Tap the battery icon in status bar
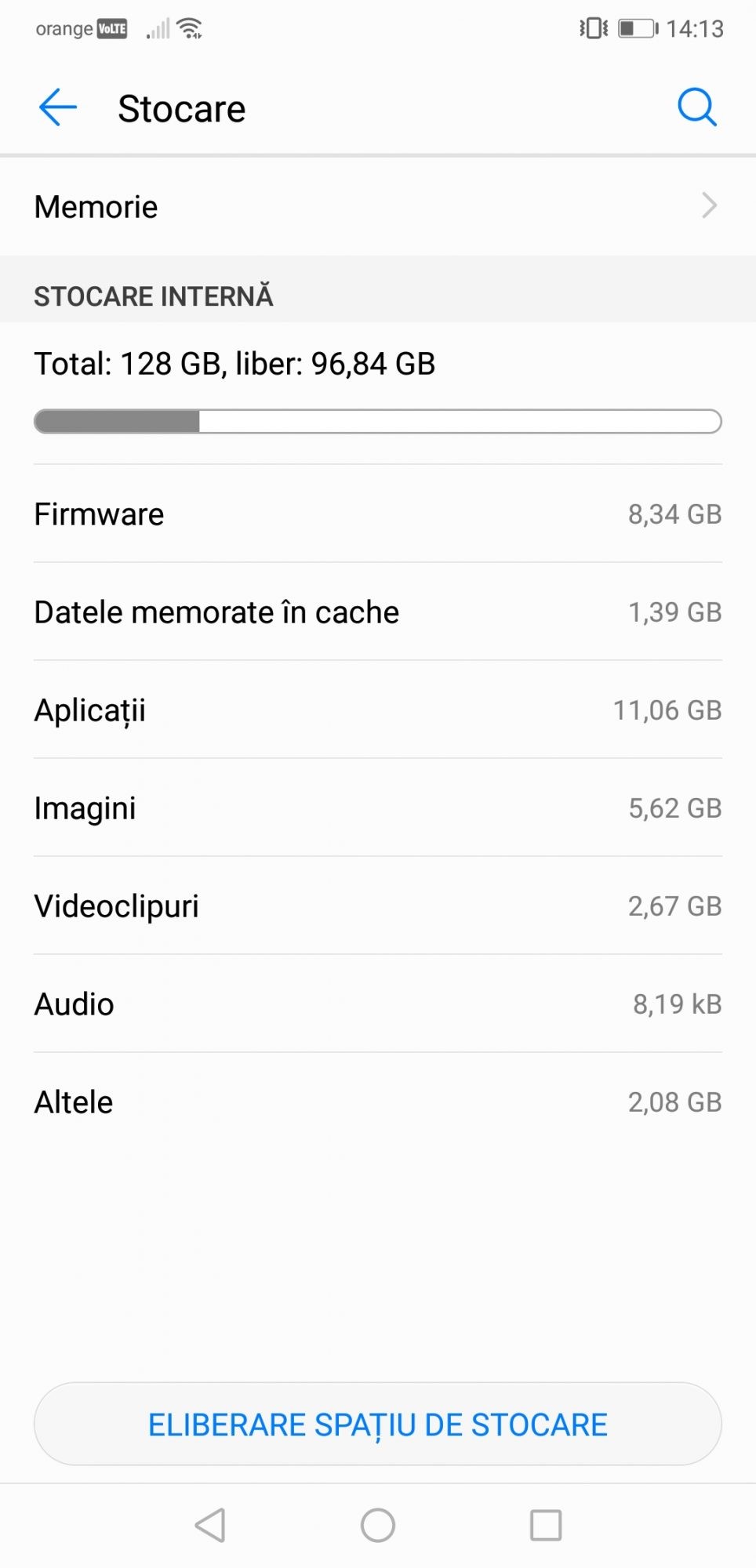This screenshot has width=756, height=1568. pos(638,29)
